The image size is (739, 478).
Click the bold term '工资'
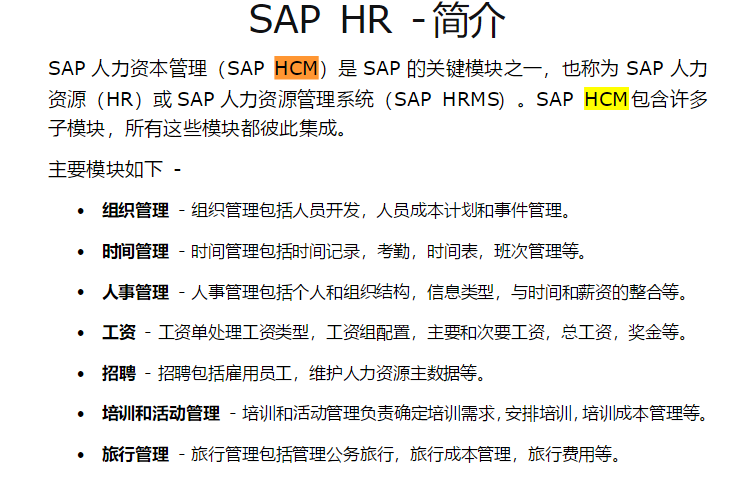(119, 332)
